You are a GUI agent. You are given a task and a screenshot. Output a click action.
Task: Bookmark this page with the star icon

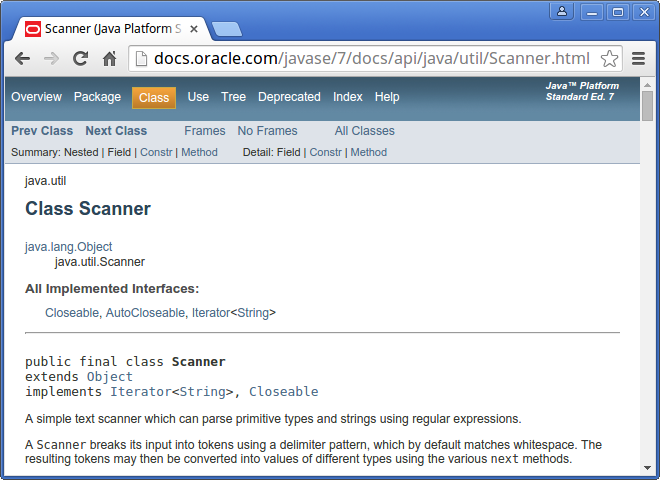click(x=609, y=59)
